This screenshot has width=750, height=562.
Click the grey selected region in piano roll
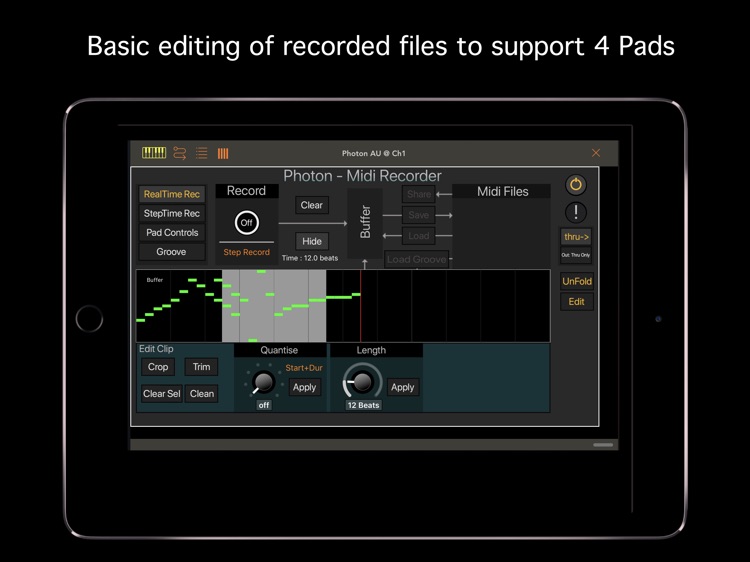(274, 306)
